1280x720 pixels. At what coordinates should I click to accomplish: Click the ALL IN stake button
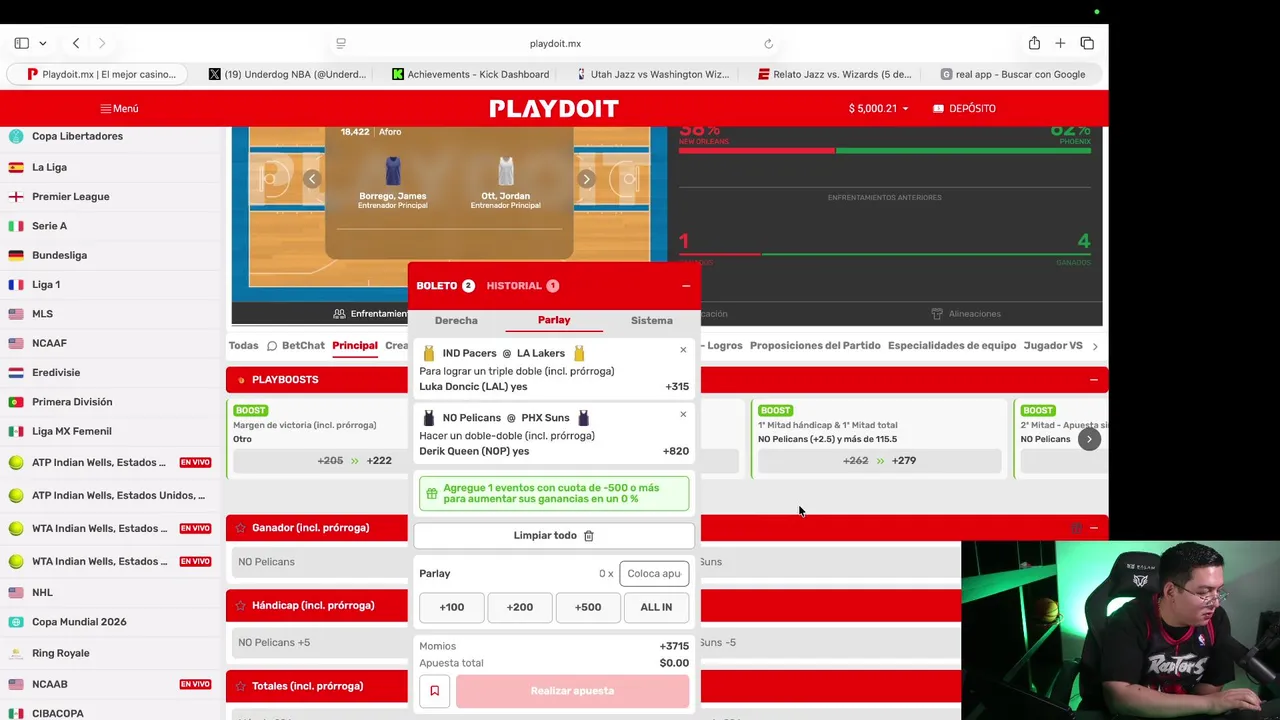click(656, 607)
